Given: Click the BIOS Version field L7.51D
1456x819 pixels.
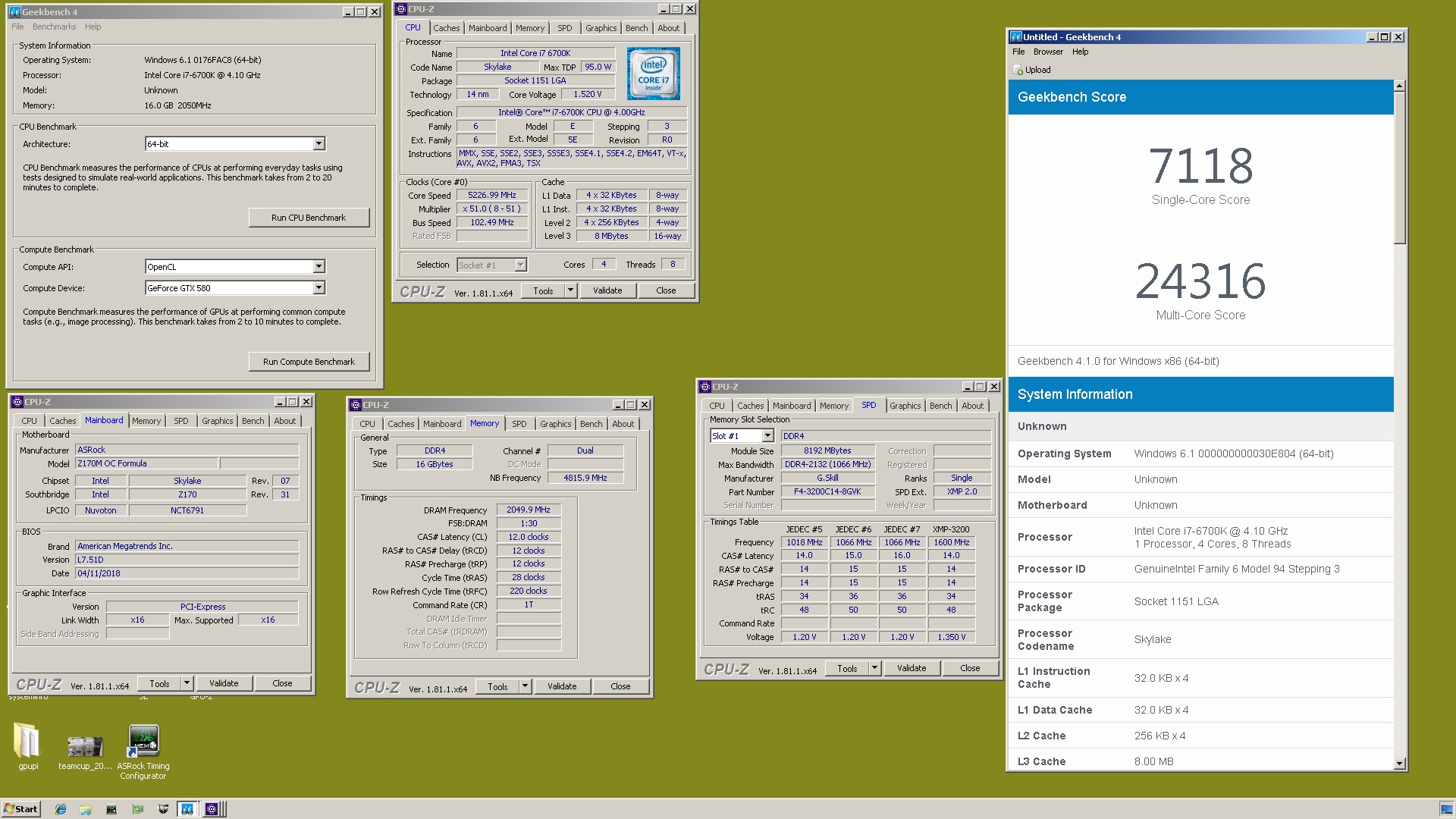Looking at the screenshot, I should pyautogui.click(x=187, y=560).
